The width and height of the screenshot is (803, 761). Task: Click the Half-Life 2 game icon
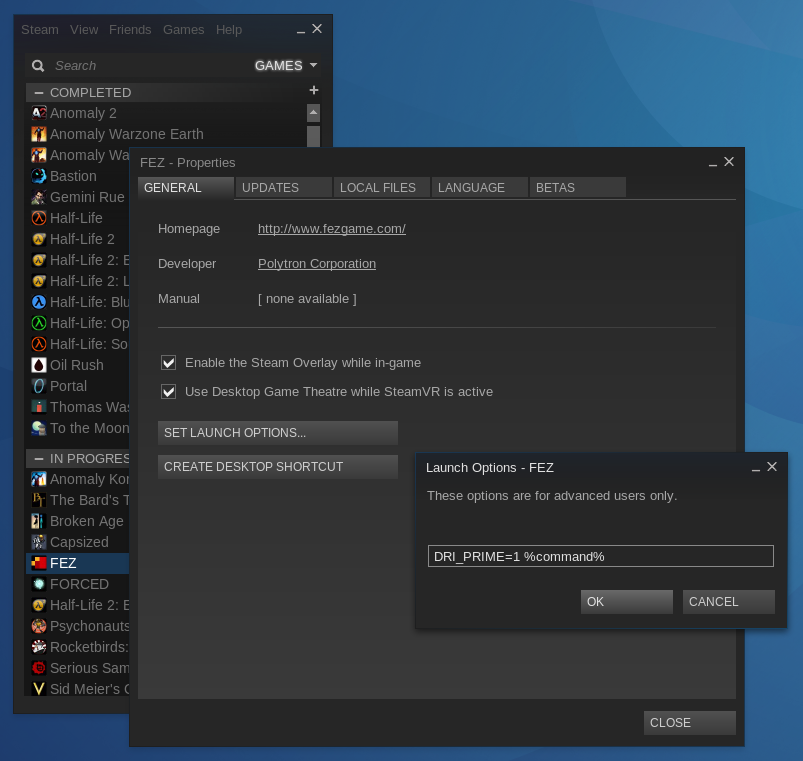pyautogui.click(x=39, y=239)
